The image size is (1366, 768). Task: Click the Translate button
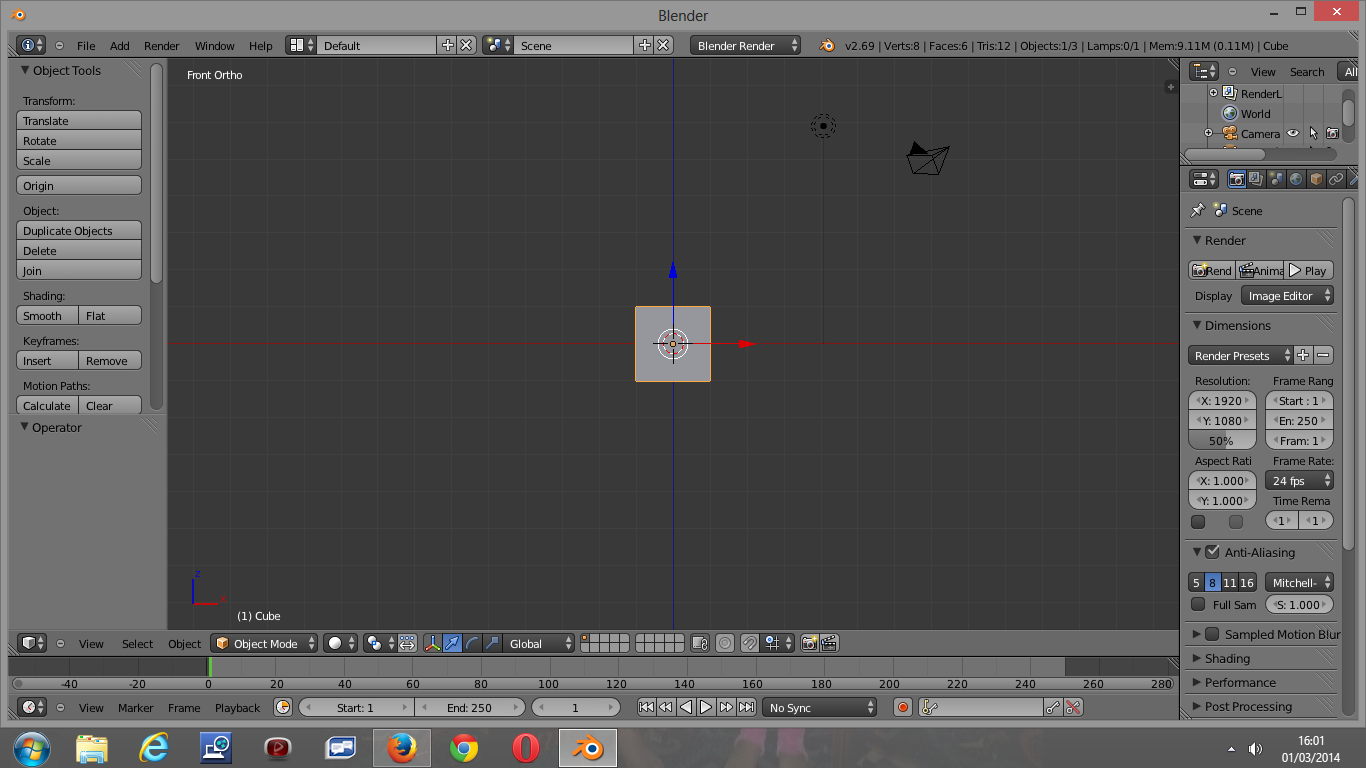coord(79,120)
